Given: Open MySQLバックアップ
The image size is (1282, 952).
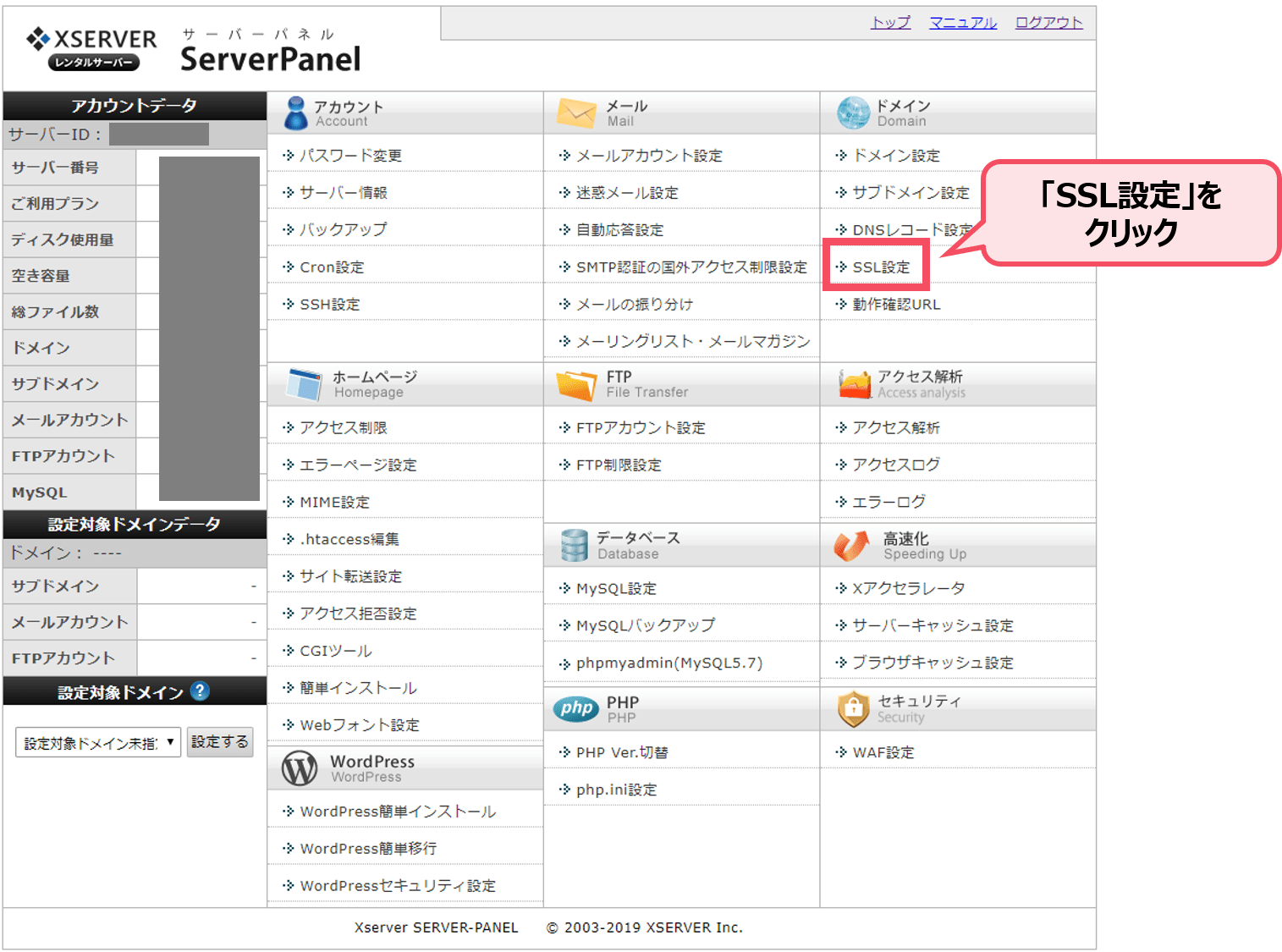Looking at the screenshot, I should 646,625.
